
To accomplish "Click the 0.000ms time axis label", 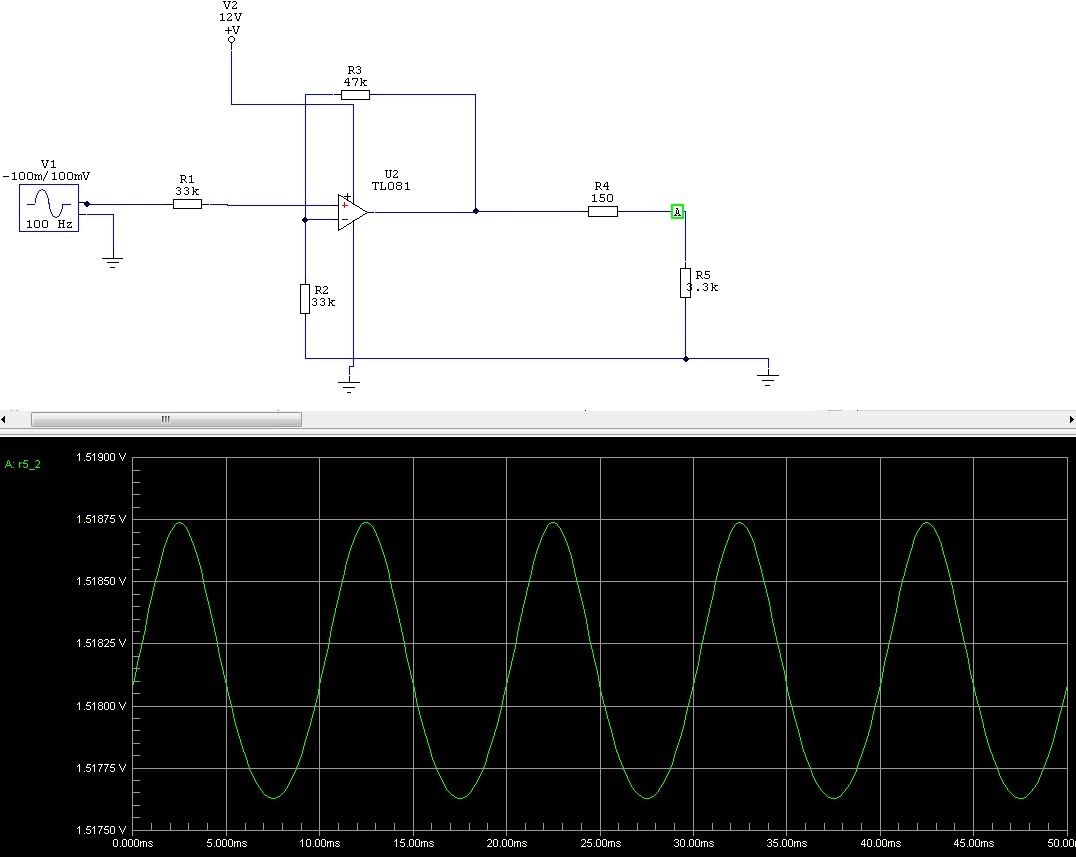I will click(132, 843).
